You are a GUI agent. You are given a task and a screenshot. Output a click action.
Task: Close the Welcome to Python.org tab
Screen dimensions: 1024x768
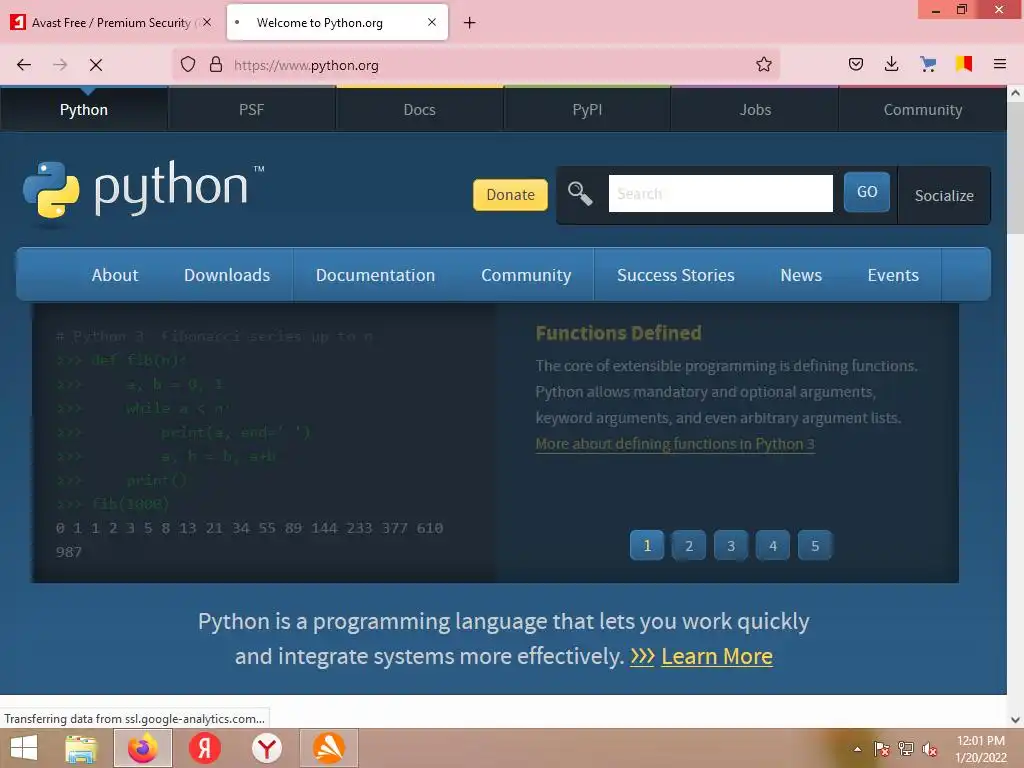click(x=432, y=22)
